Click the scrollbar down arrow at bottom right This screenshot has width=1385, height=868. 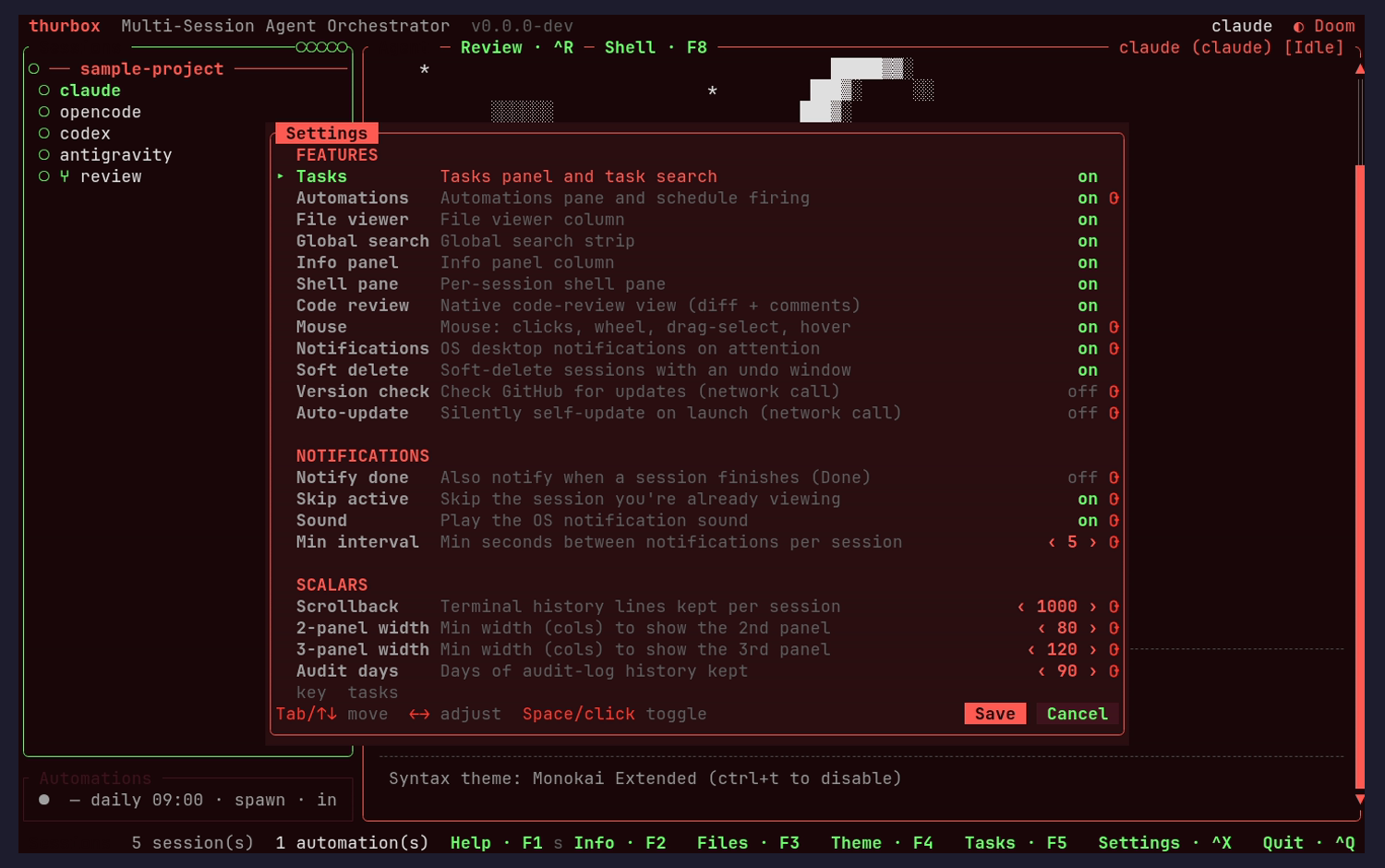pos(1359,799)
